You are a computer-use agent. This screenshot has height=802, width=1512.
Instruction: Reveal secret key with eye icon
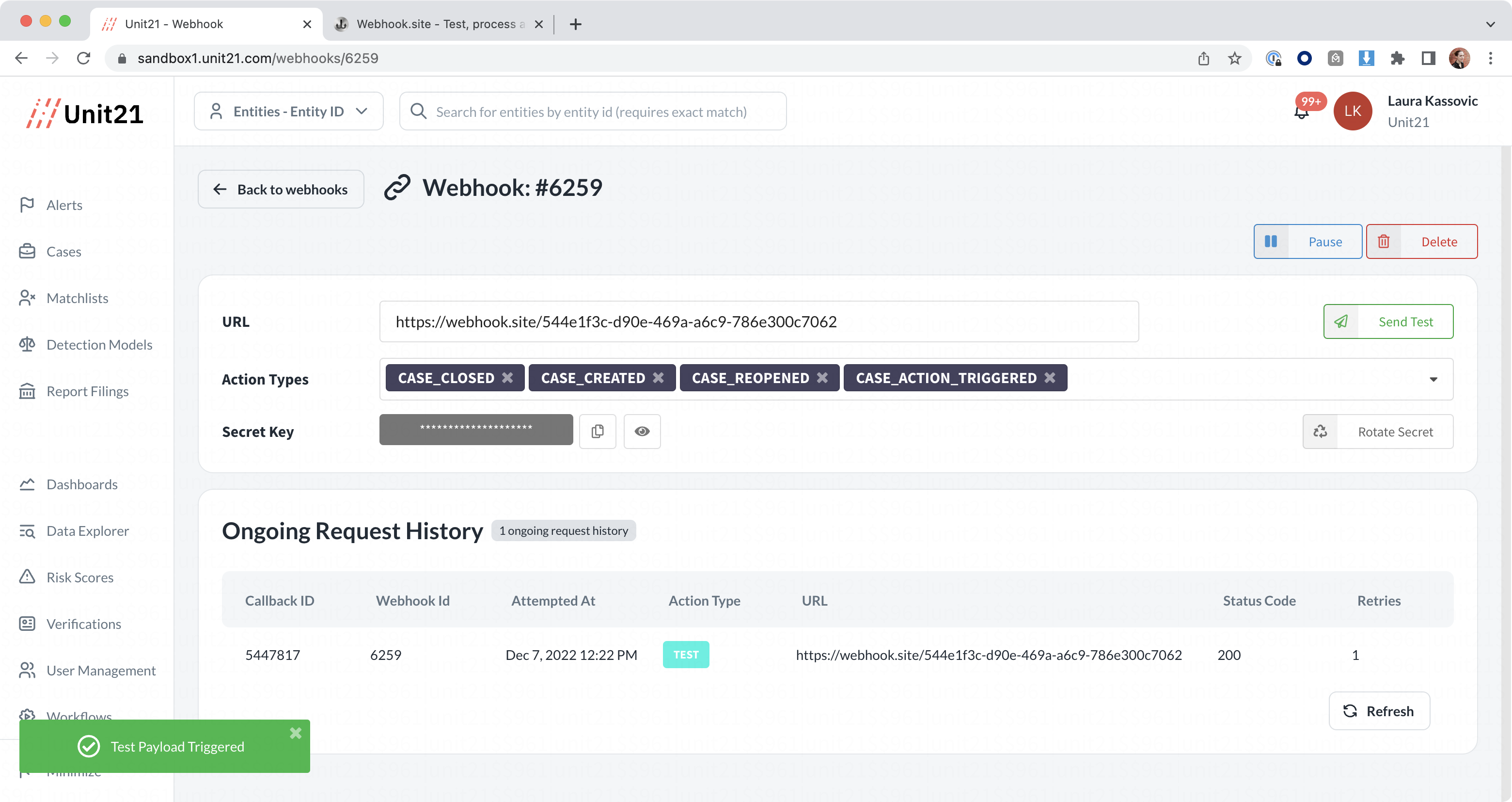point(642,432)
